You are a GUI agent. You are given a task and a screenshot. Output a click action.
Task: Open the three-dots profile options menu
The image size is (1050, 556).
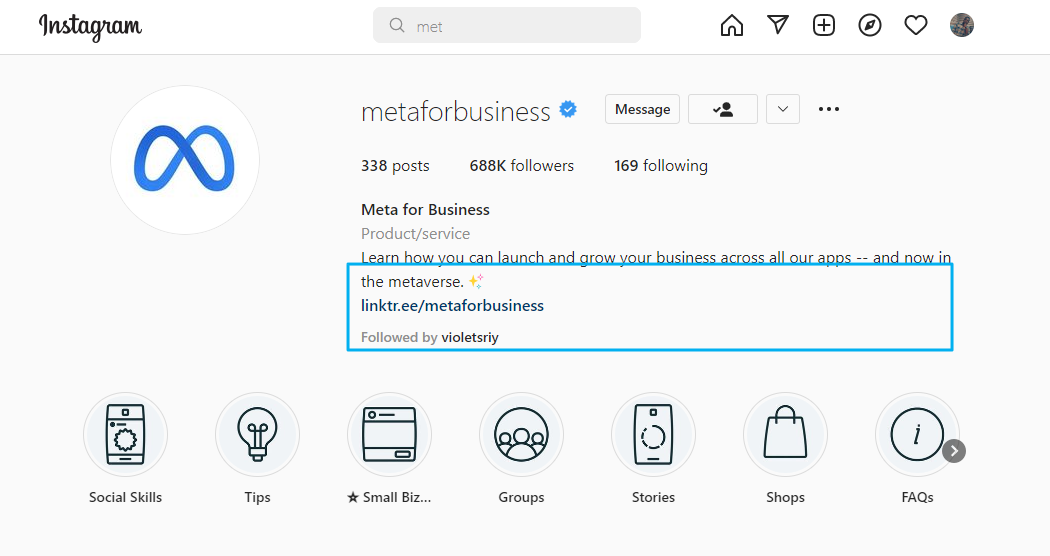828,109
